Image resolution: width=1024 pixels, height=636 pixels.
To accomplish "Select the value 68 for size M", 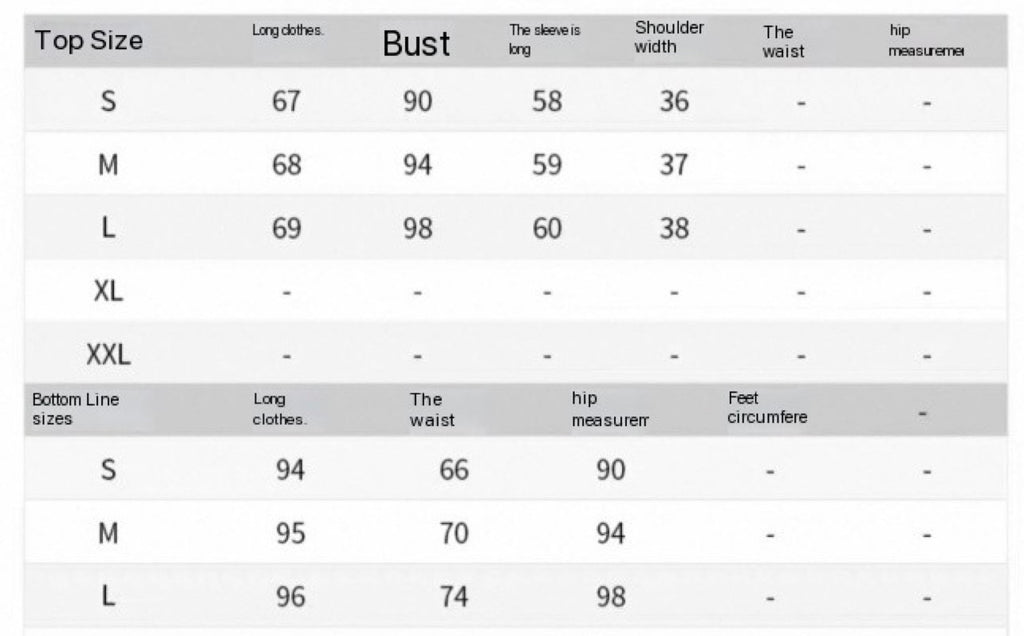I will pyautogui.click(x=286, y=165).
